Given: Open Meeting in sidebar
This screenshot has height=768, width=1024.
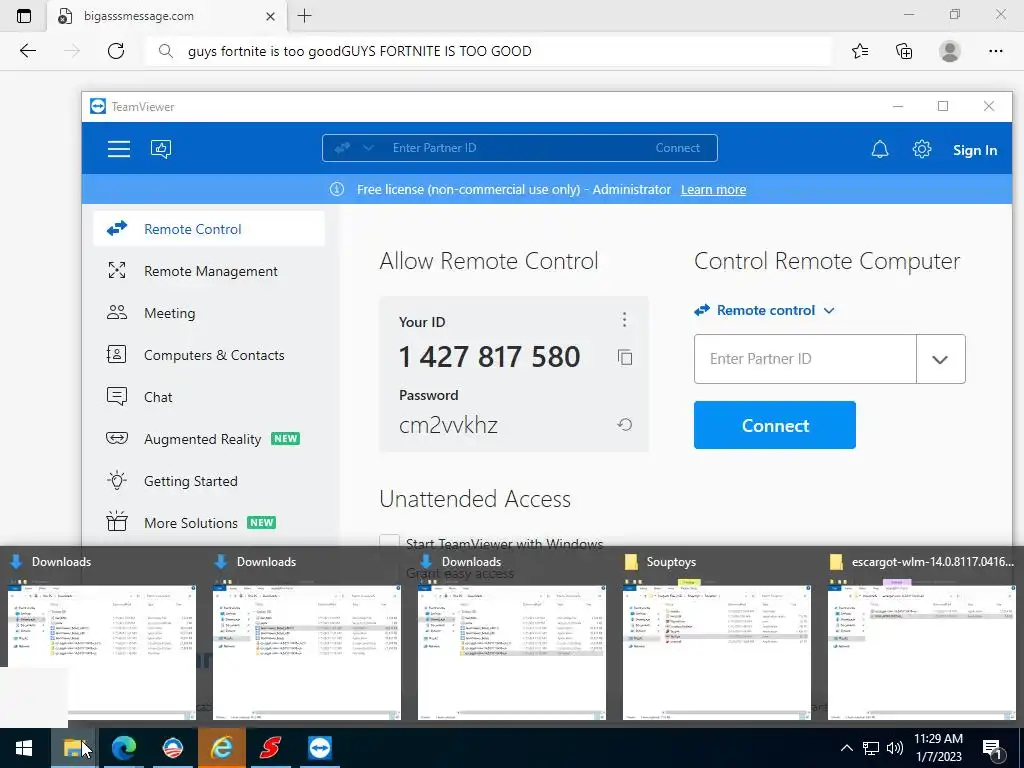Looking at the screenshot, I should point(209,313).
